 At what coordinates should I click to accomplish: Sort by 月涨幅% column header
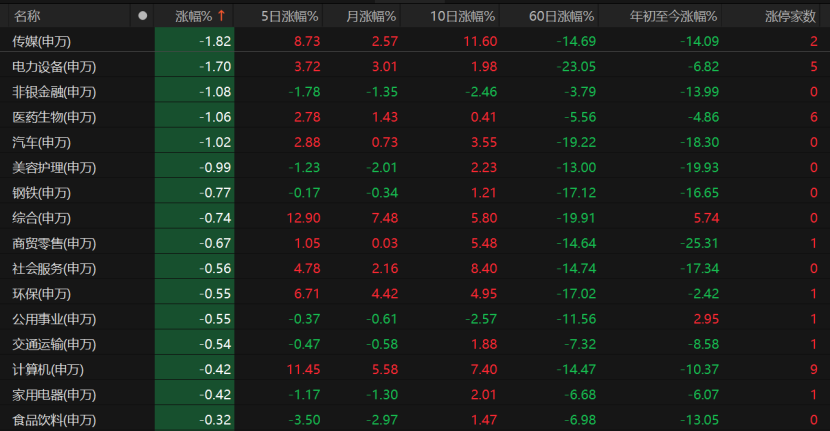[371, 16]
